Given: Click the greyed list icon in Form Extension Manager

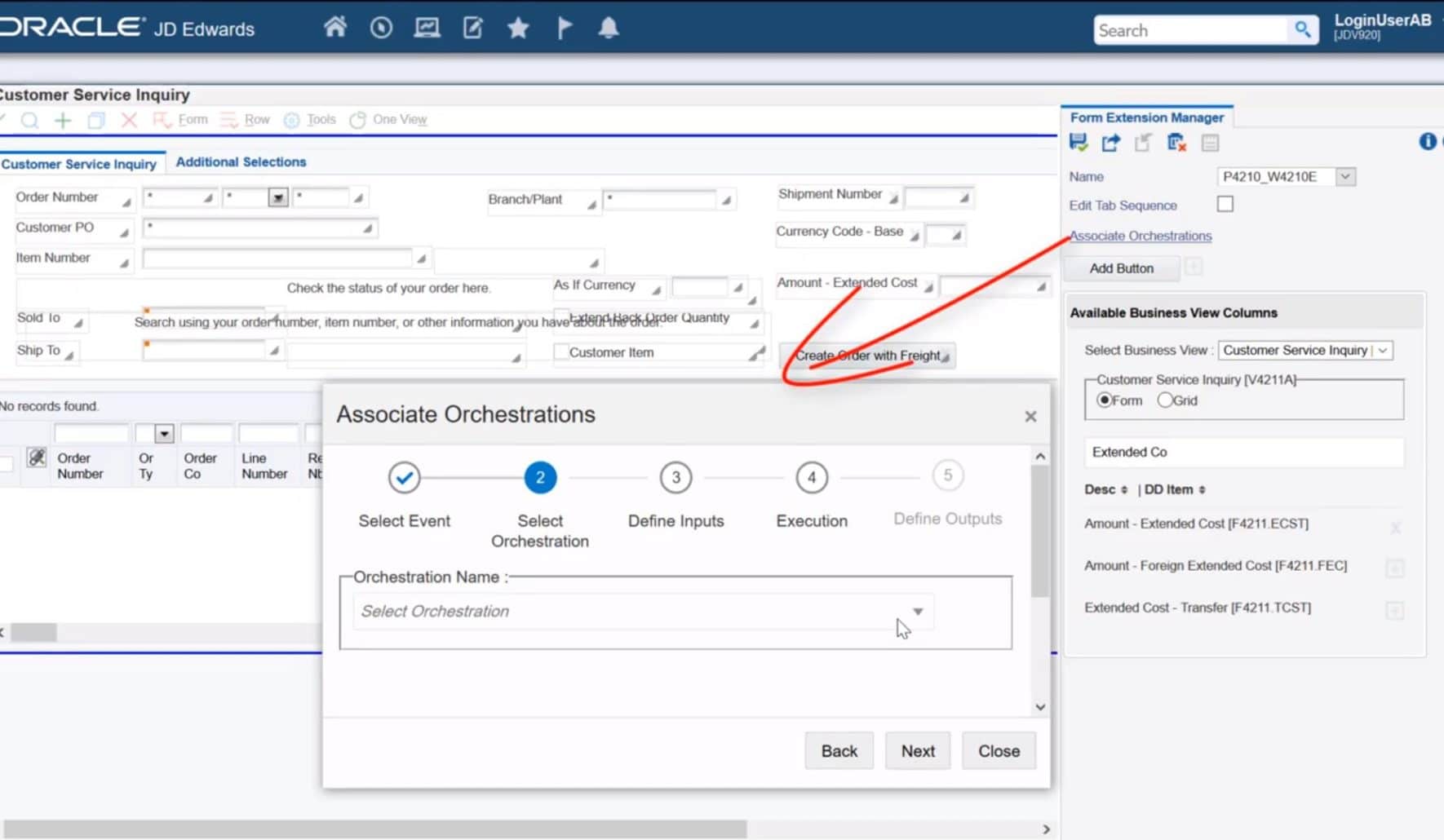Looking at the screenshot, I should 1211,144.
